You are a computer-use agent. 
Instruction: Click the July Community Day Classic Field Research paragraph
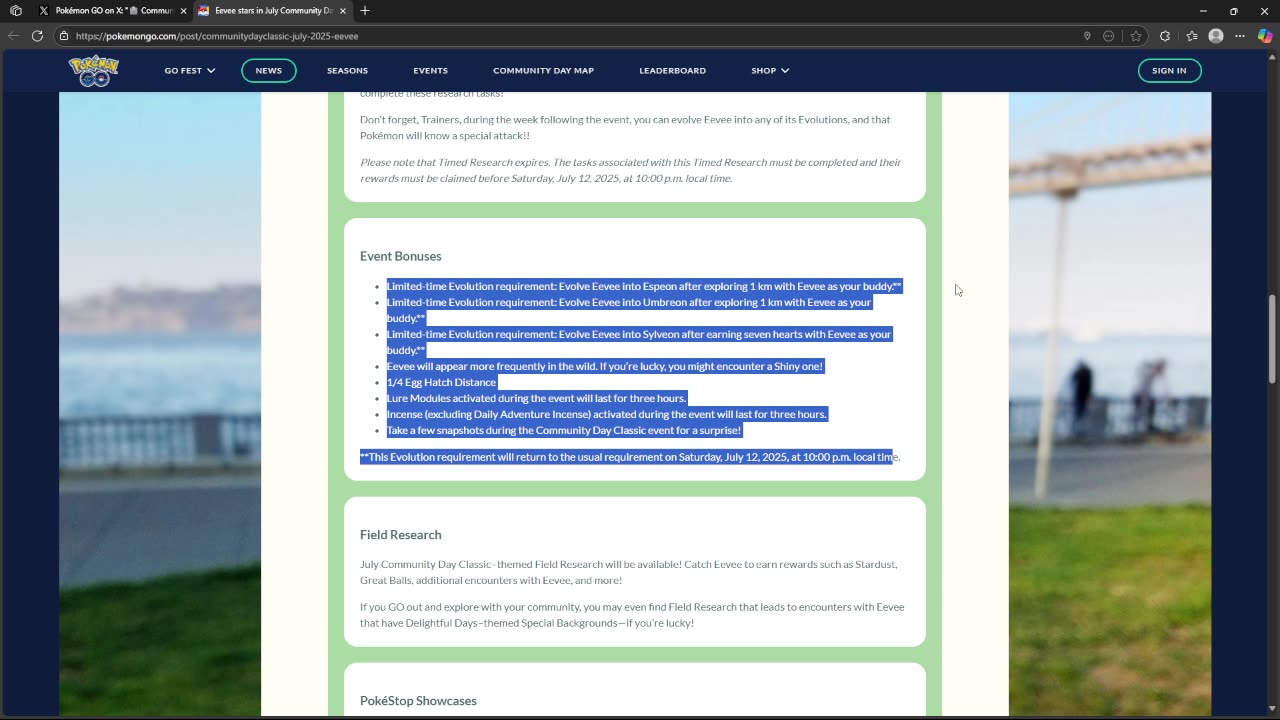pyautogui.click(x=629, y=572)
